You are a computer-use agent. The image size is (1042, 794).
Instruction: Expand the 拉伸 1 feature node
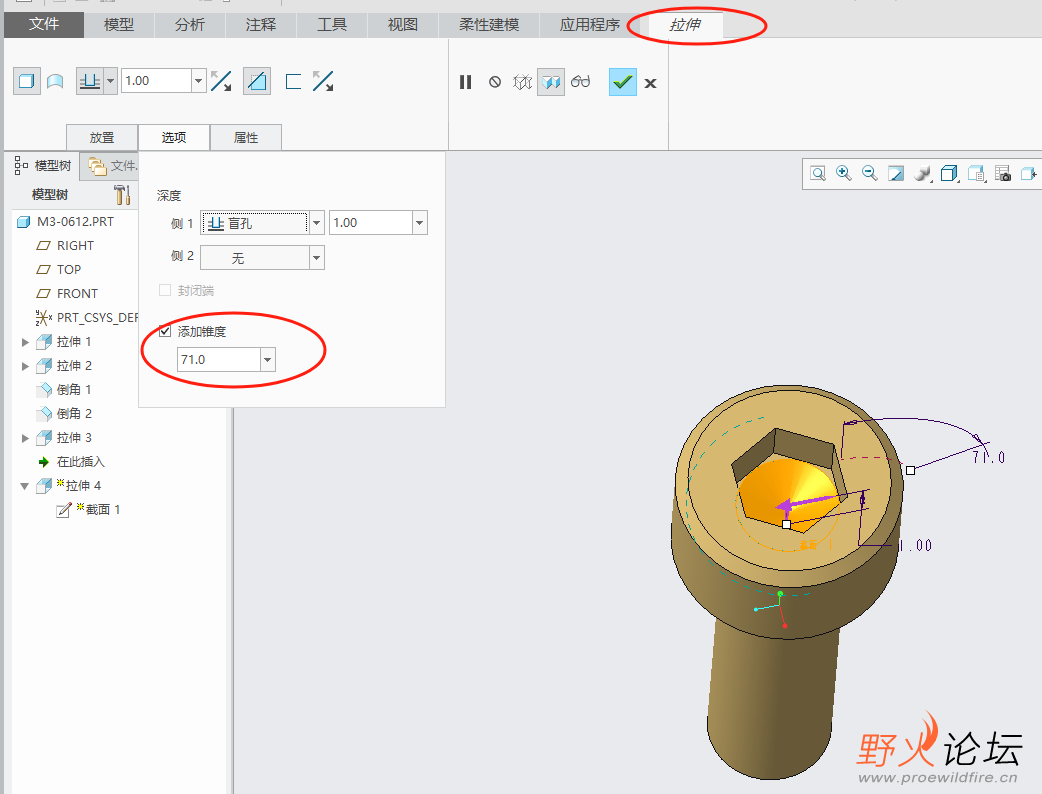pyautogui.click(x=25, y=342)
